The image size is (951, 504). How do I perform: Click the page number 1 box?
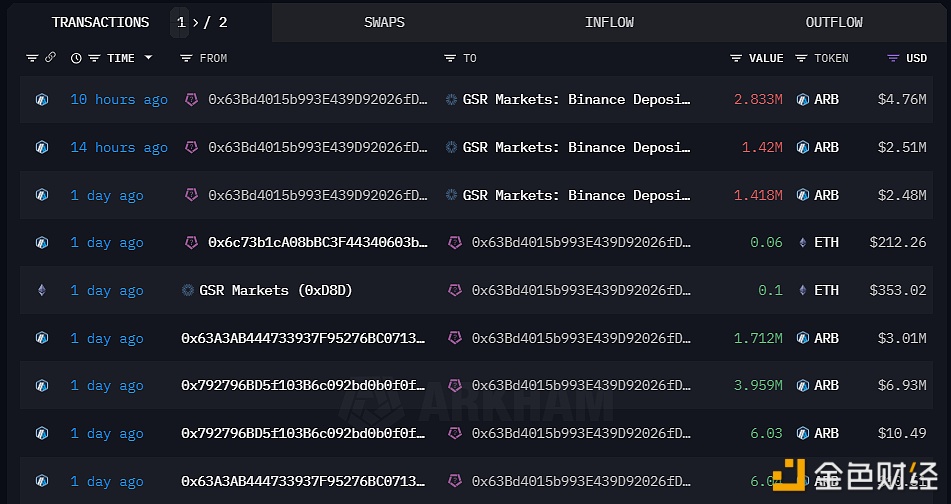[x=180, y=22]
